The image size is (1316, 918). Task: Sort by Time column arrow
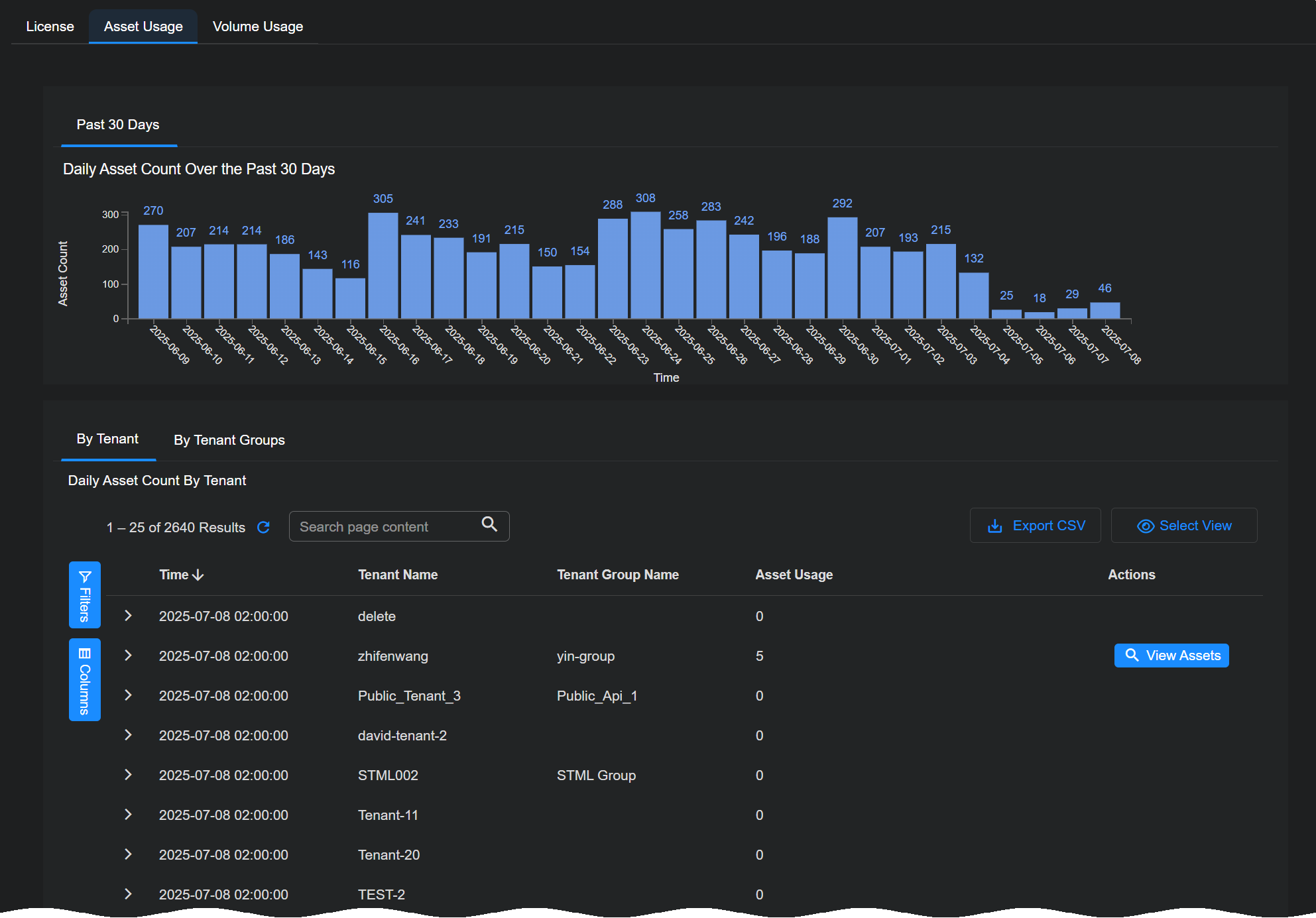pyautogui.click(x=198, y=575)
